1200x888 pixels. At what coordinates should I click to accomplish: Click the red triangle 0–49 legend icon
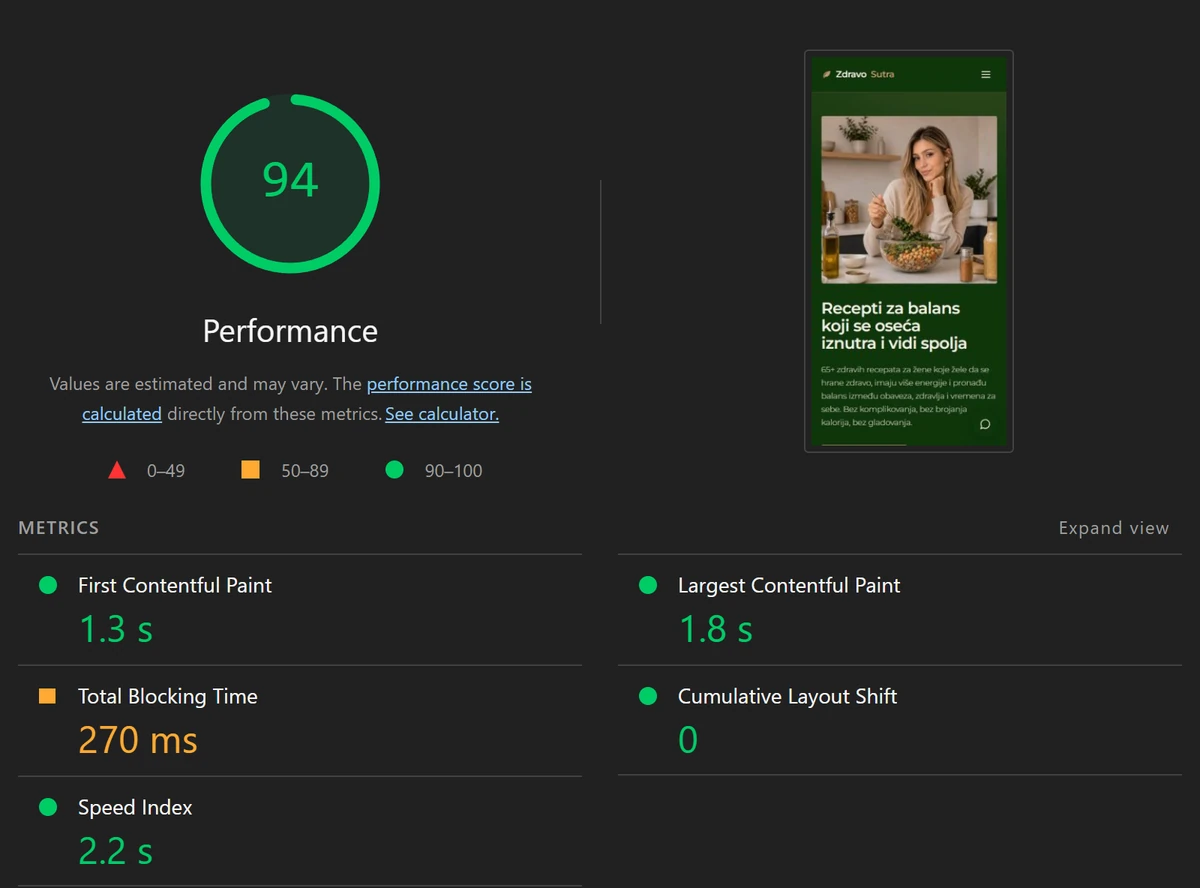[117, 470]
